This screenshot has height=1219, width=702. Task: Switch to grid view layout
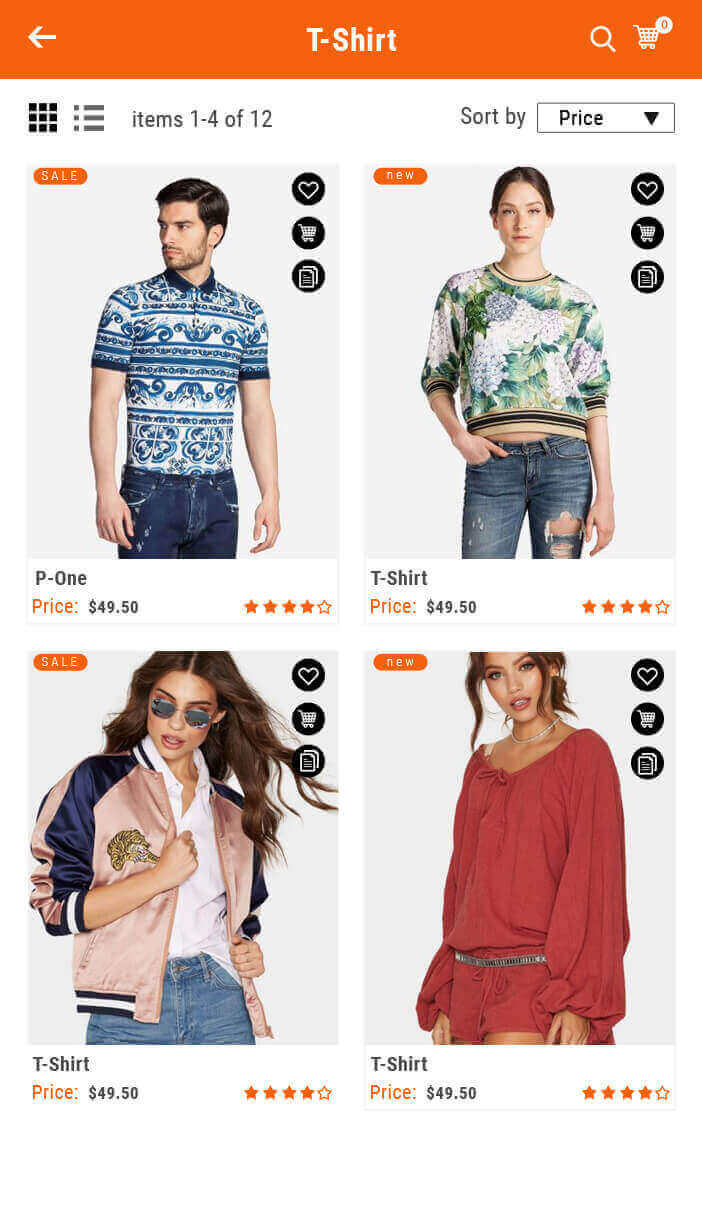pos(43,118)
